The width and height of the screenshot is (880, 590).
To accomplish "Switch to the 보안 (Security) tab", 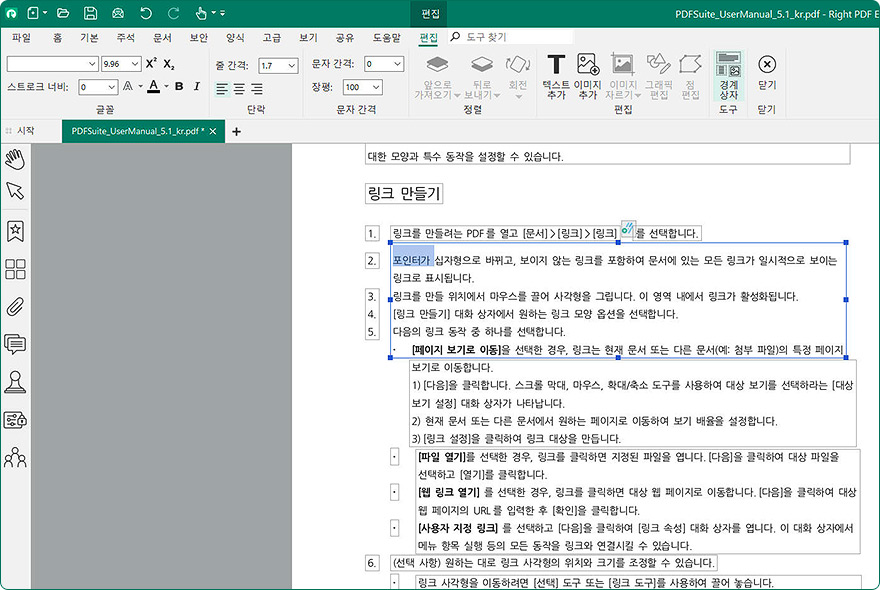I will (199, 38).
